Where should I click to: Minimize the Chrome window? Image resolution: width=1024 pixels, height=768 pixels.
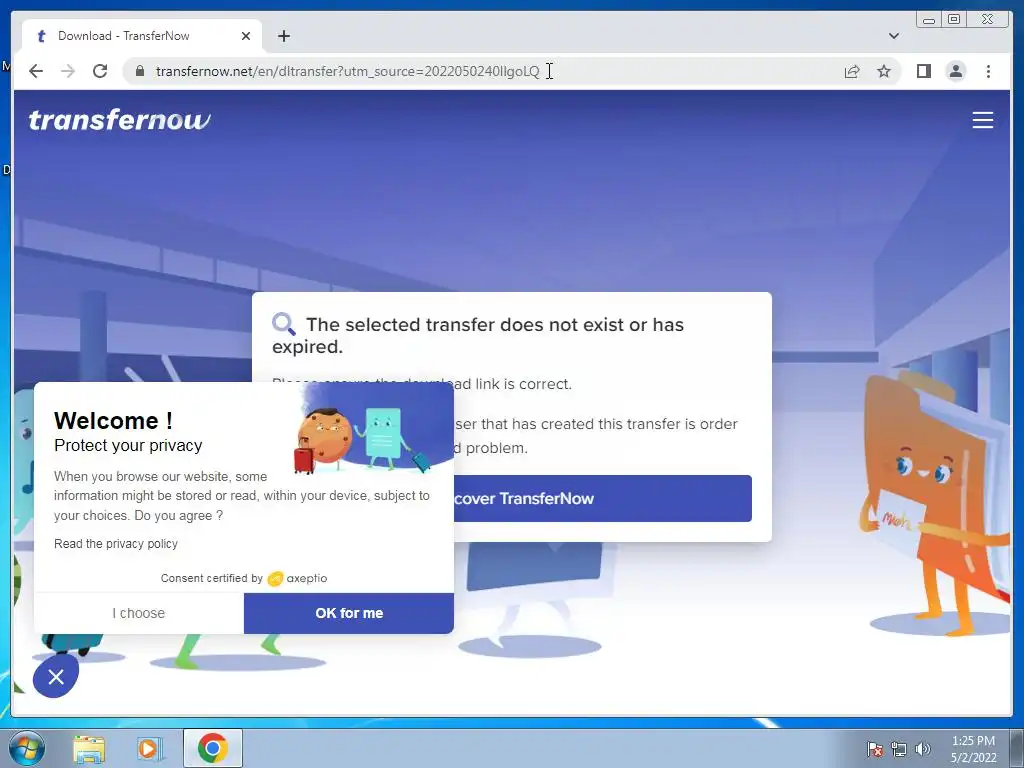coord(929,20)
